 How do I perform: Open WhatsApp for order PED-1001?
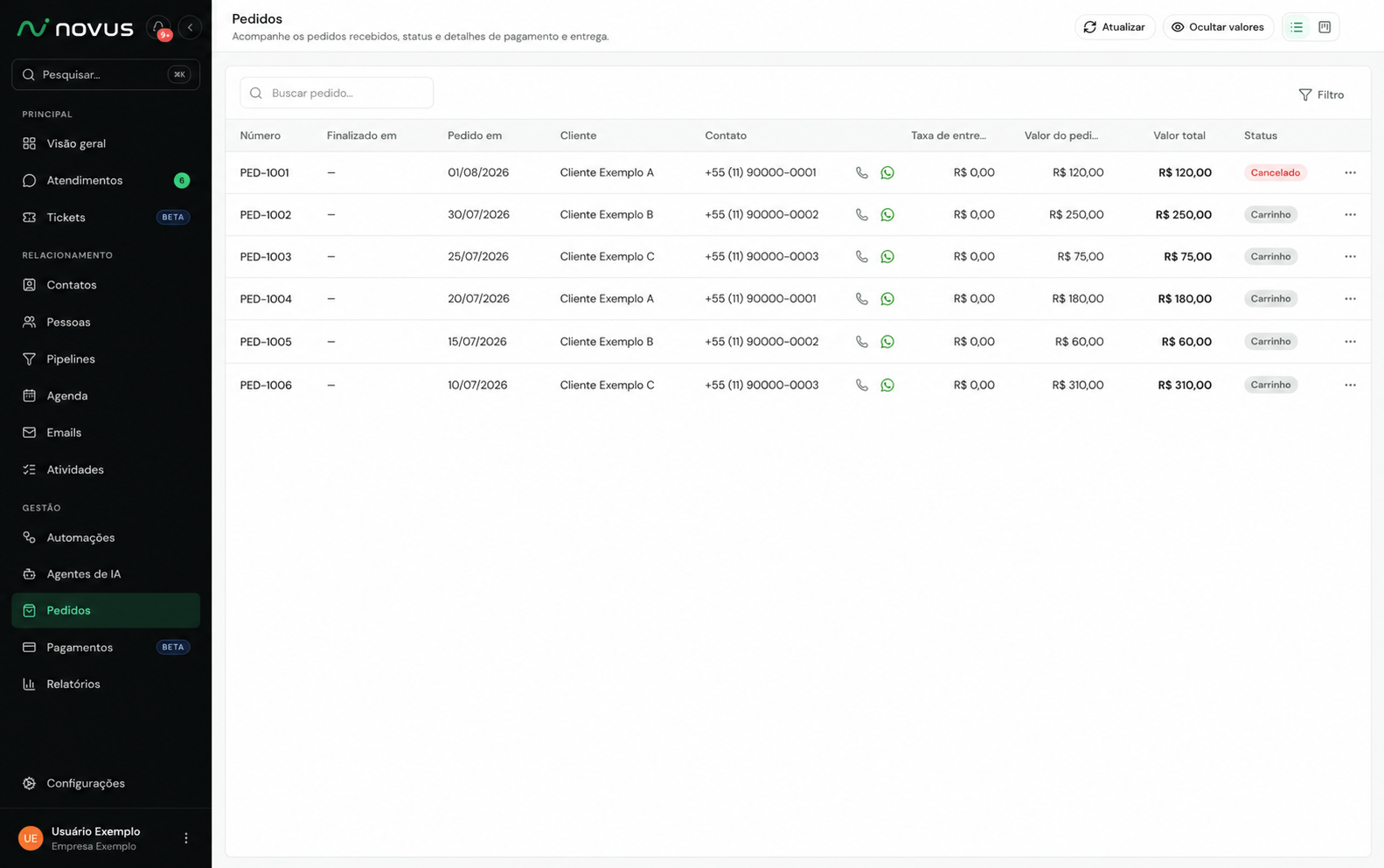(x=887, y=173)
